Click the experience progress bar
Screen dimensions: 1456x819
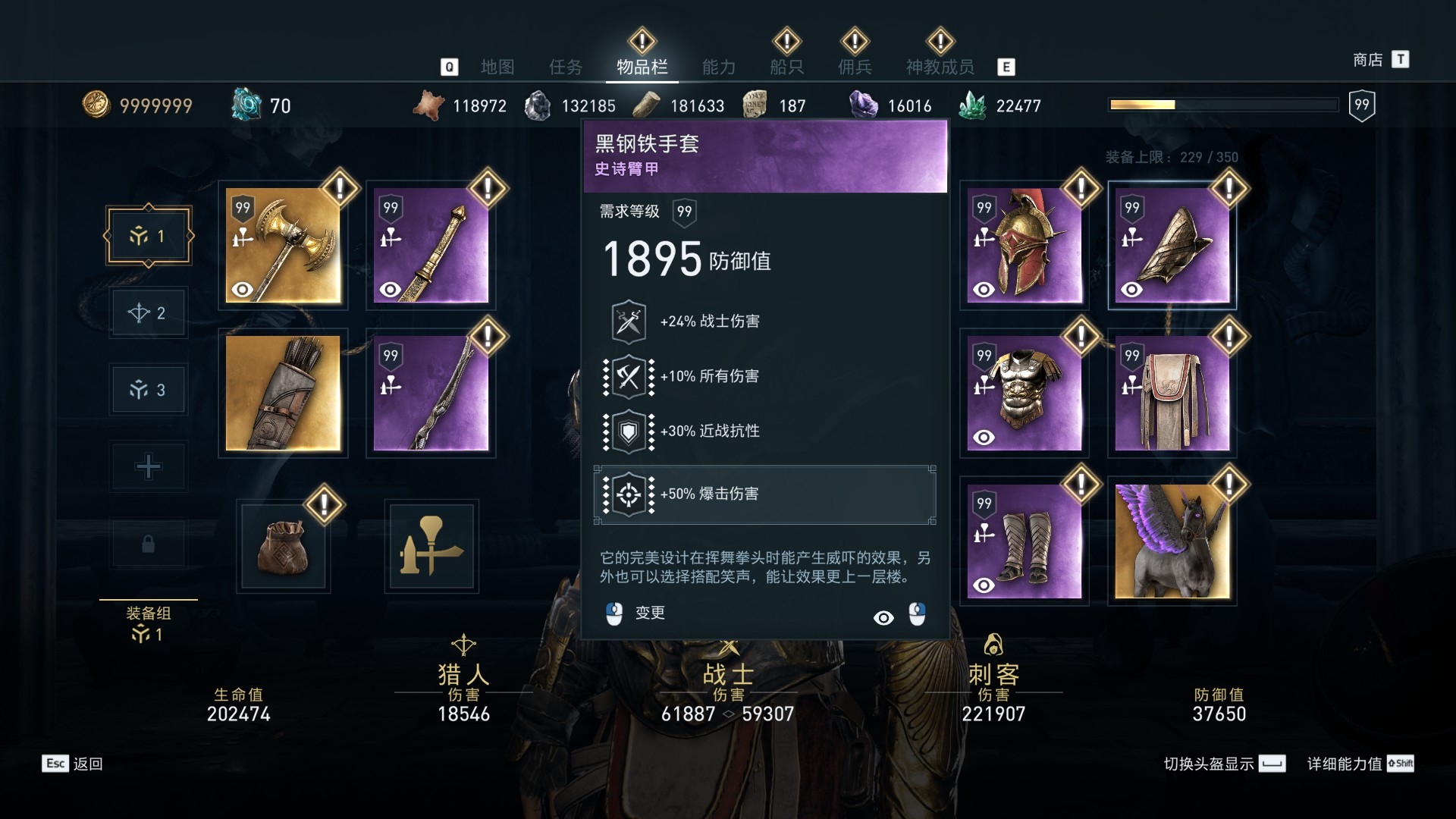pos(1223,105)
